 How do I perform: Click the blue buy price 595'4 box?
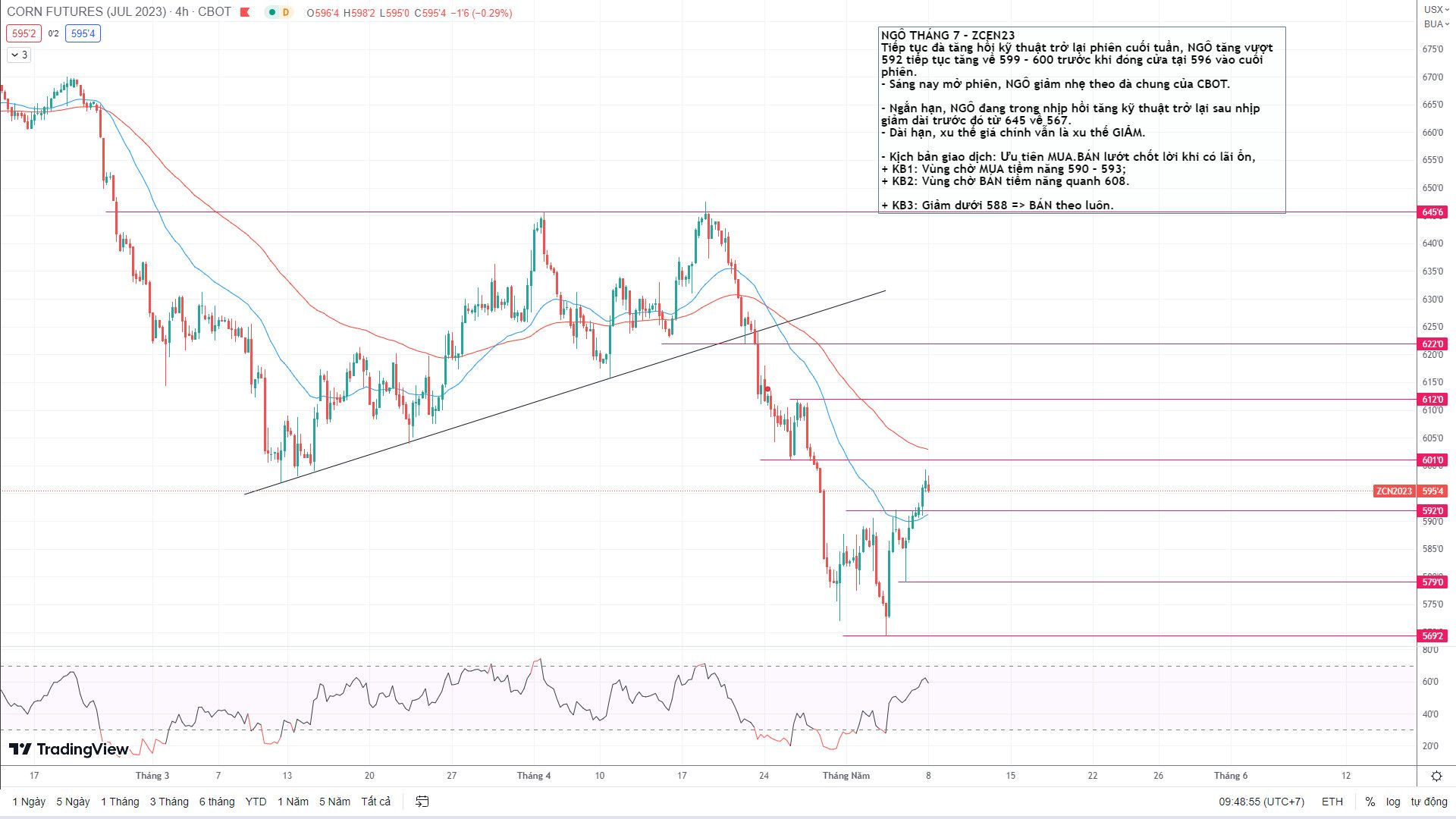[x=83, y=33]
